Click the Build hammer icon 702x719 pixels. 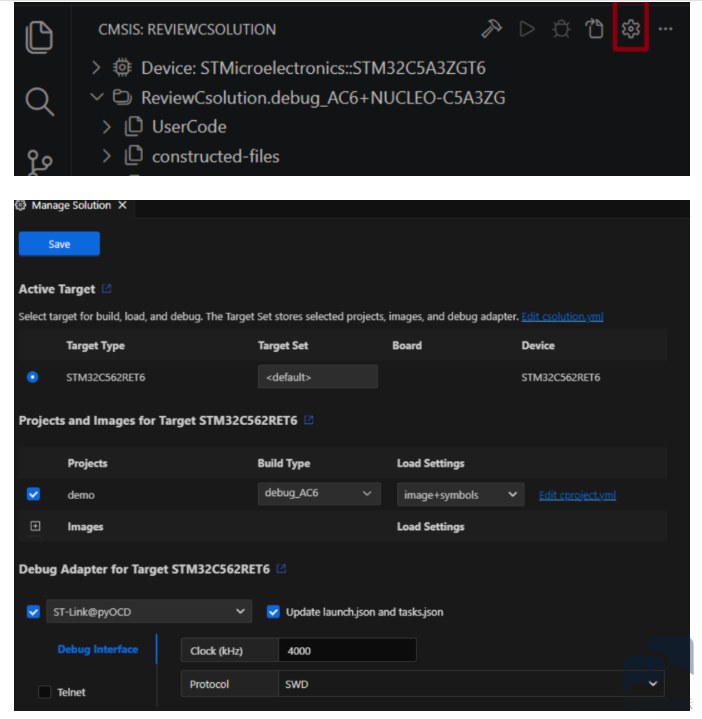pos(492,29)
